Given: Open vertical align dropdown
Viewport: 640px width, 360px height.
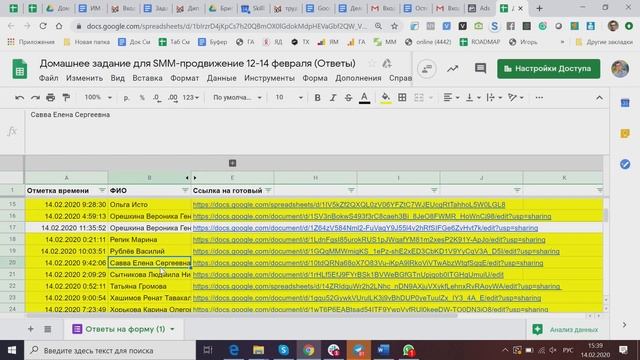Looking at the screenshot, I should tap(473, 98).
